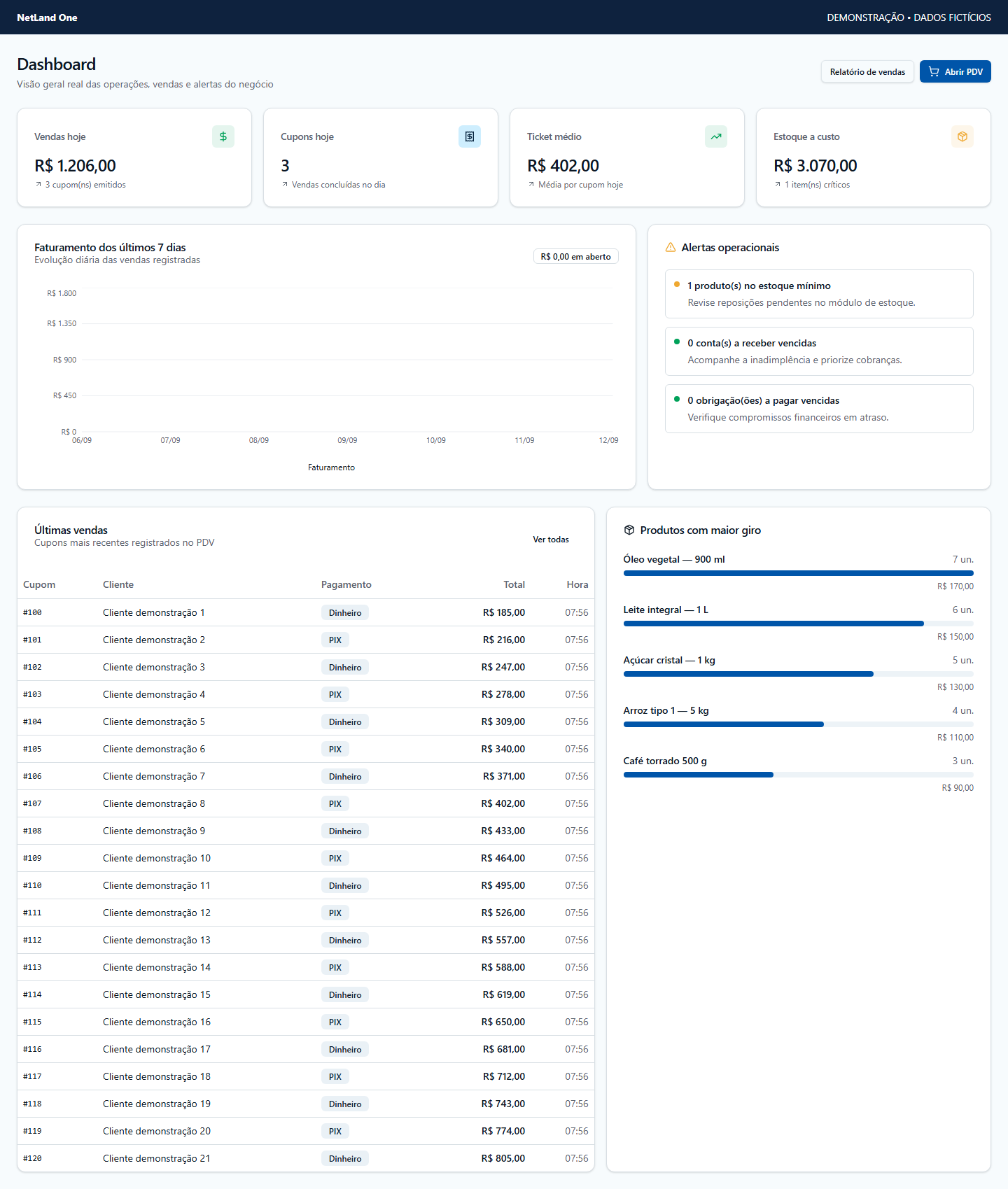
Task: Click the Dinheiro badge in row #106
Action: click(x=345, y=776)
